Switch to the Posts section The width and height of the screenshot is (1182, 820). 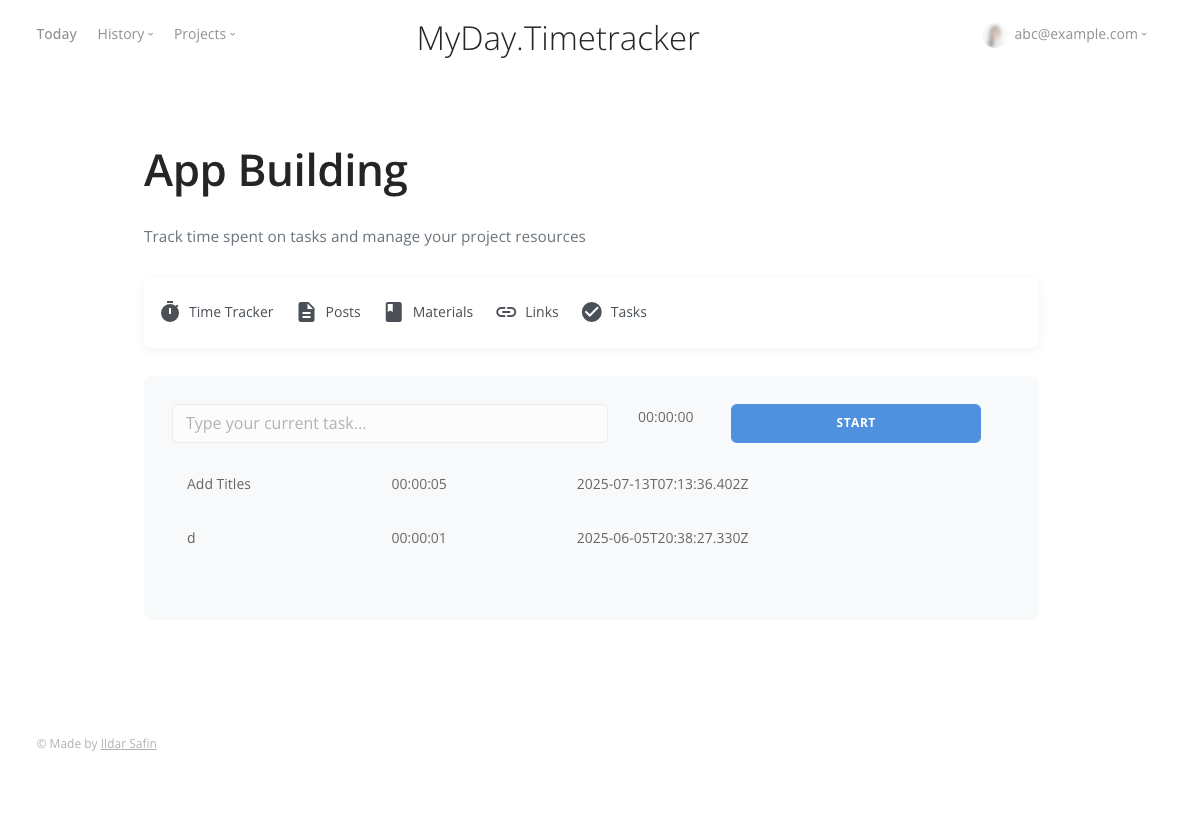[342, 312]
